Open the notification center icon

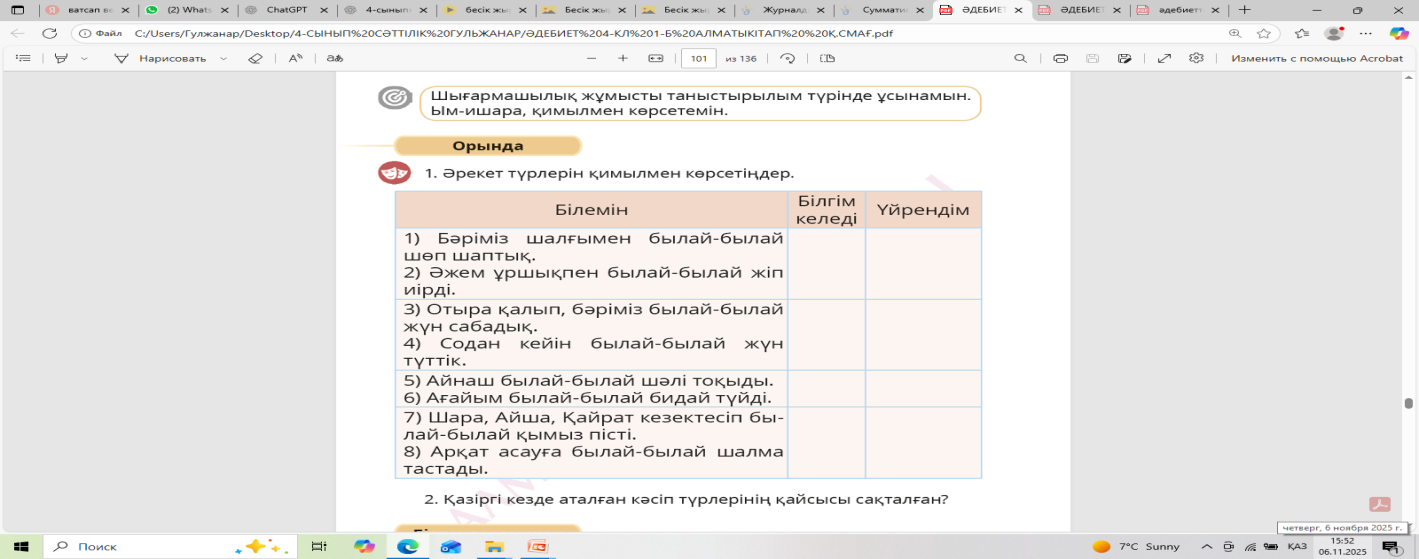[1390, 546]
